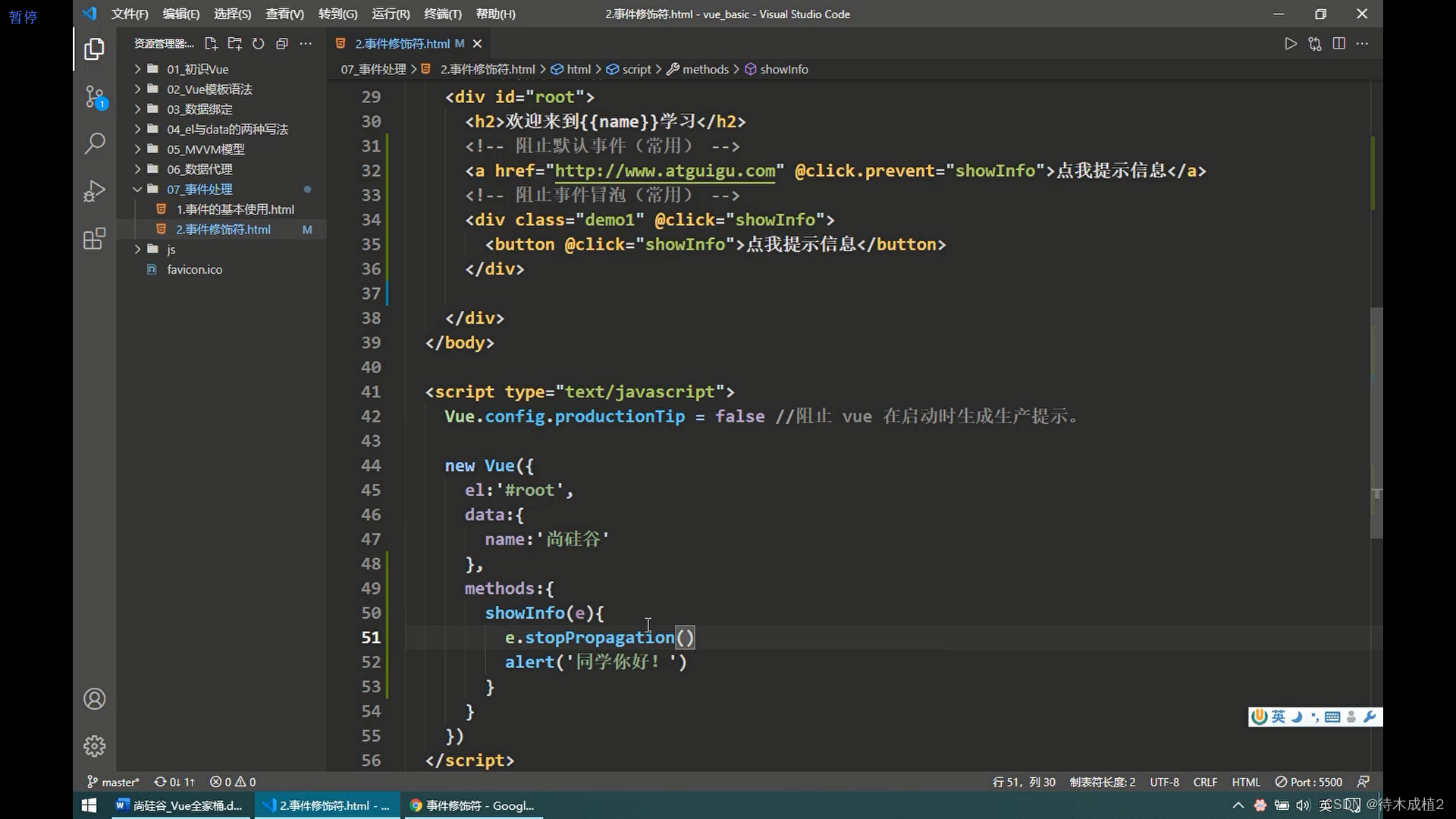Click 制表符长度: 2 indentation setting

click(x=1103, y=782)
